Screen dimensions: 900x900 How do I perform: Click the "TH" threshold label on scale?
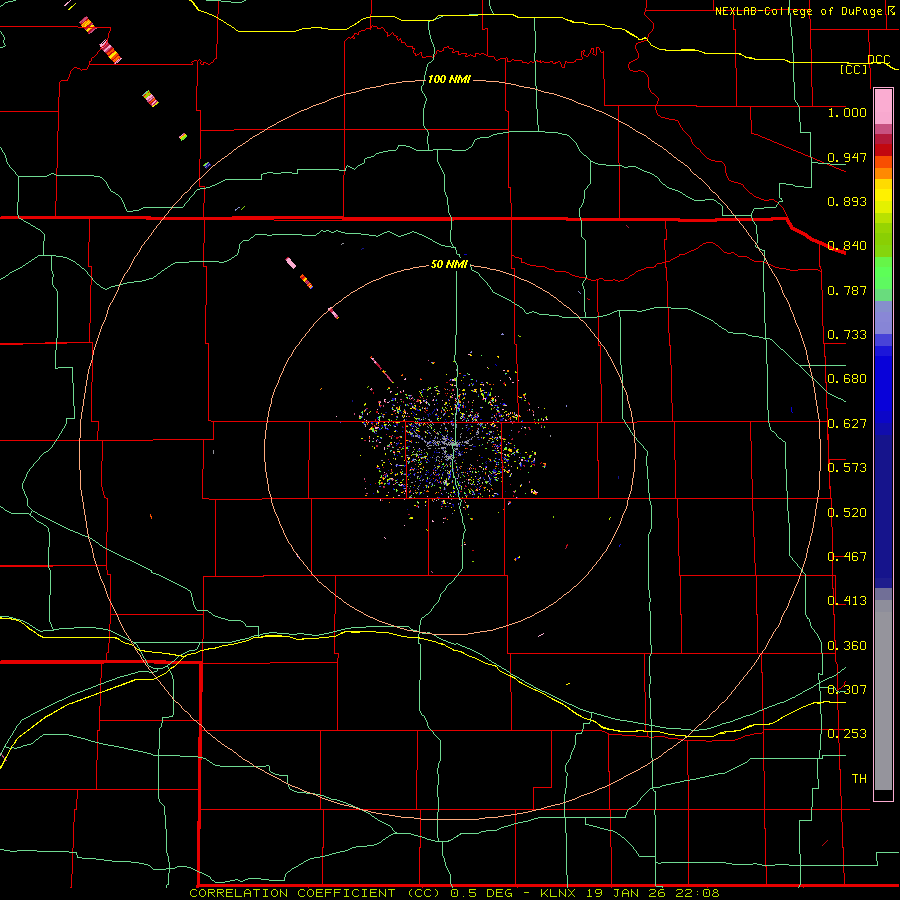tap(859, 779)
